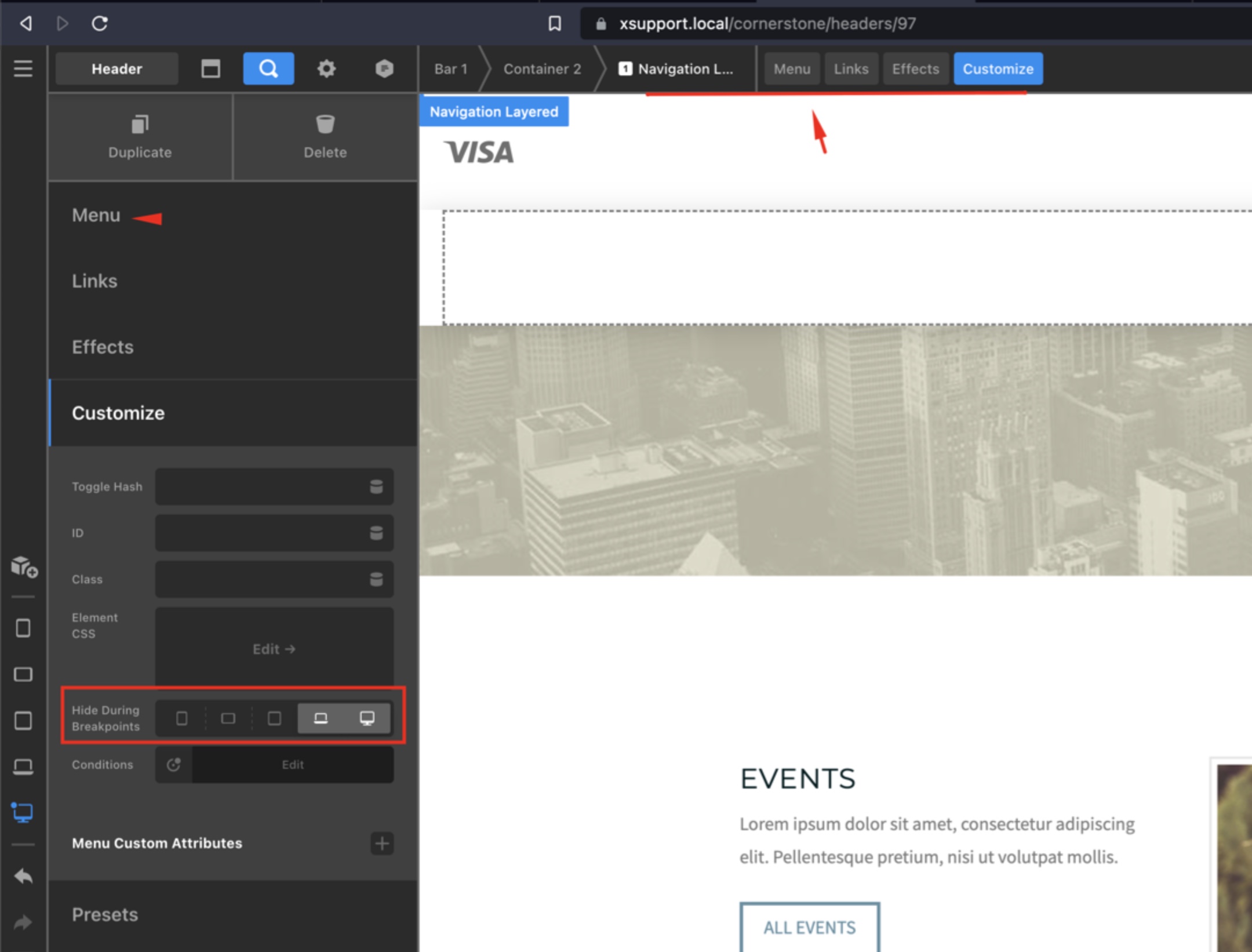Image resolution: width=1252 pixels, height=952 pixels.
Task: Click the browser address bar URL
Action: coord(767,24)
